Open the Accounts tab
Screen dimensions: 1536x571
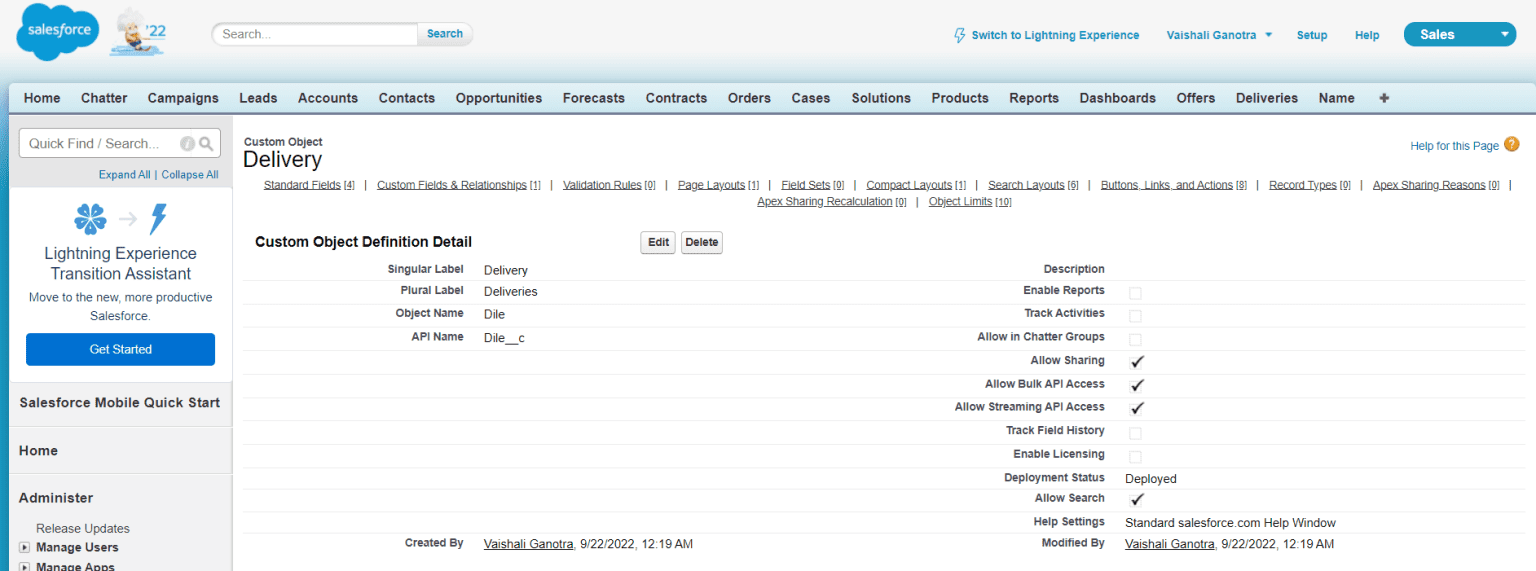coord(328,98)
